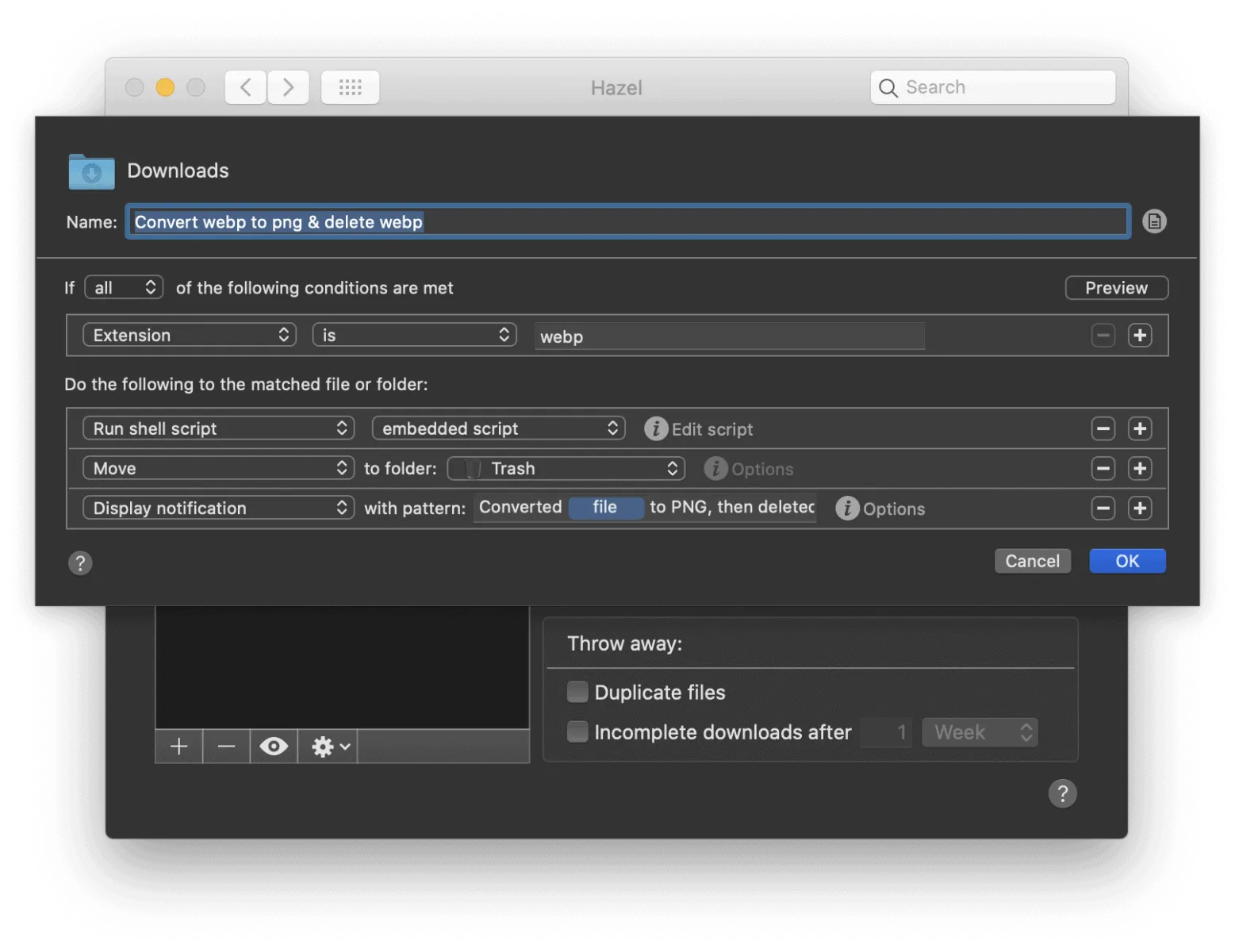Open the 'all' conditions dropdown

123,287
